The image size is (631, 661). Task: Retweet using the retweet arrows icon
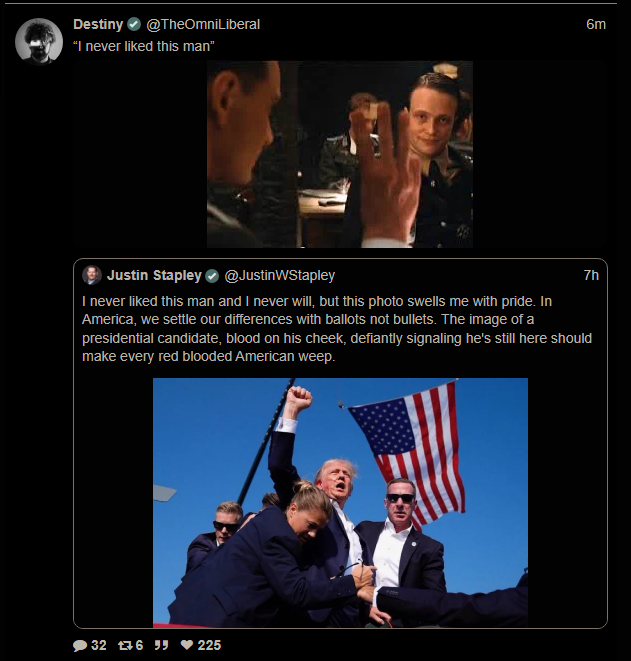point(125,645)
